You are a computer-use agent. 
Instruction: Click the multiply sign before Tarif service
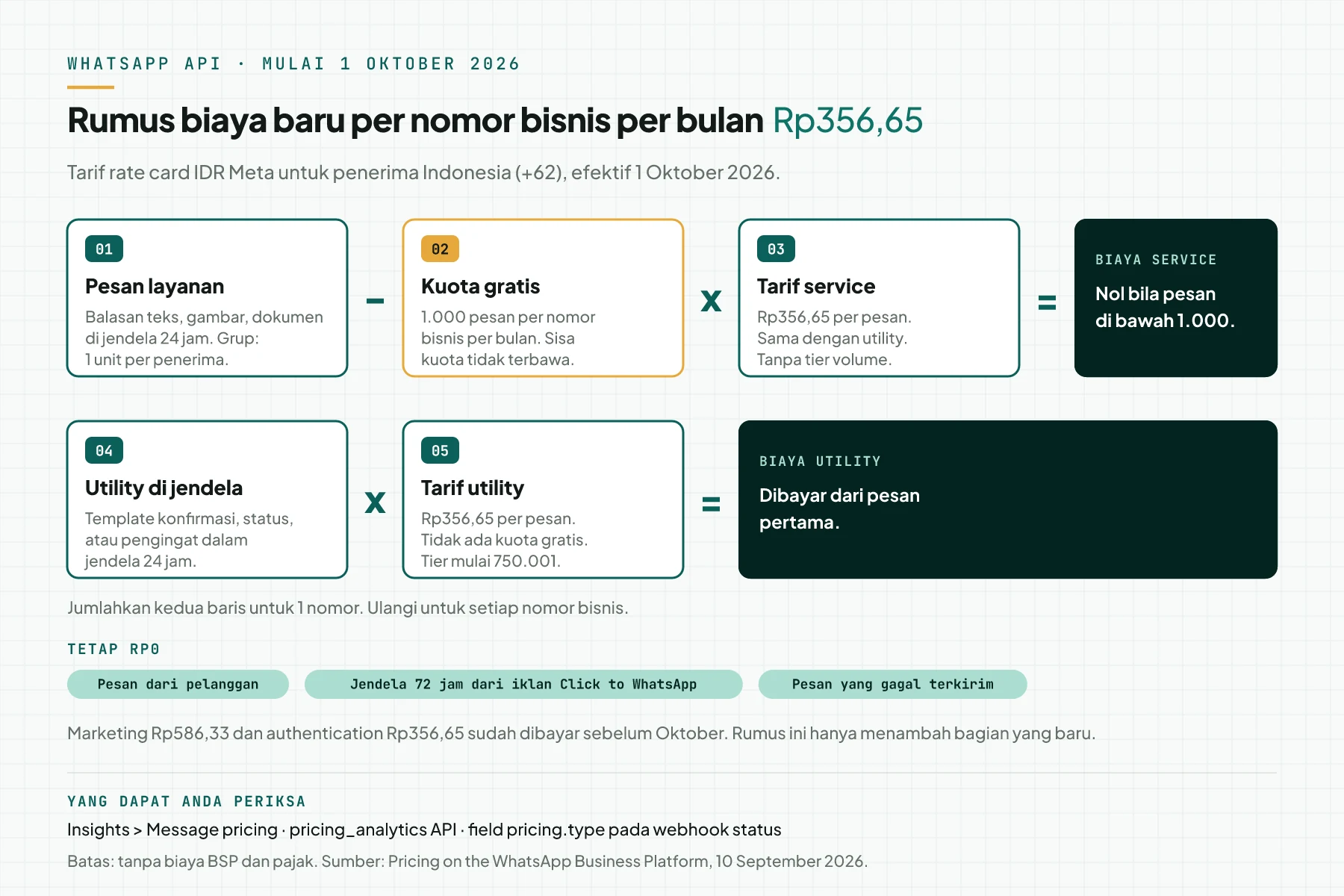(x=711, y=301)
